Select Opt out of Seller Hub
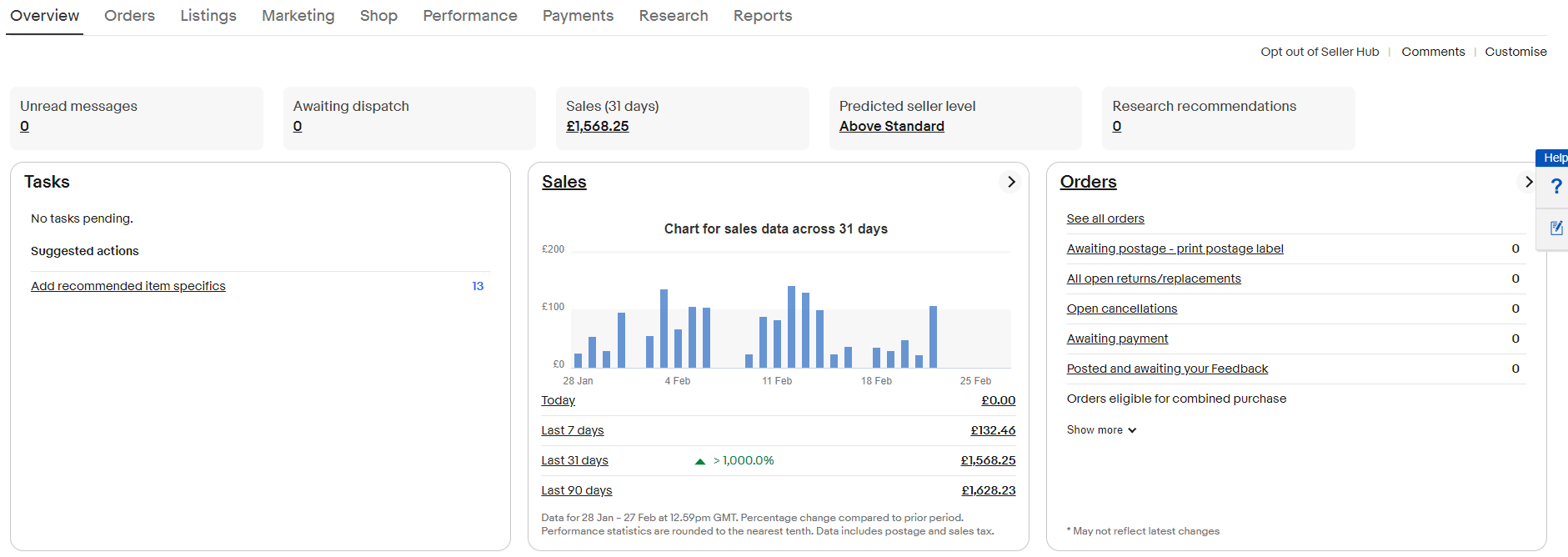 1319,52
